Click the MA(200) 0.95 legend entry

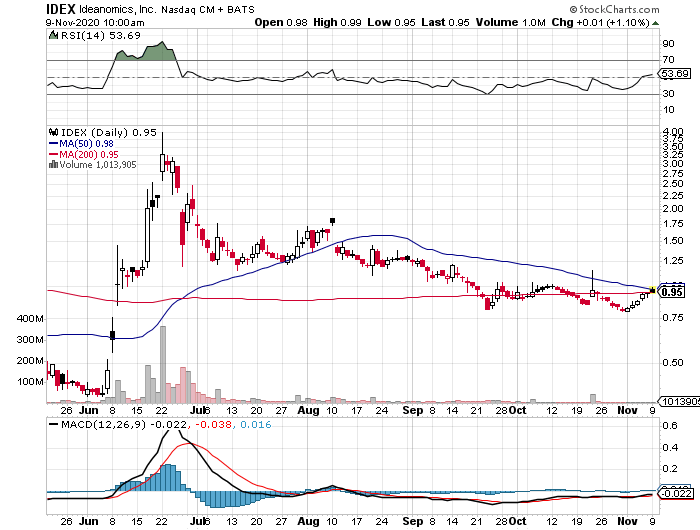coord(83,154)
